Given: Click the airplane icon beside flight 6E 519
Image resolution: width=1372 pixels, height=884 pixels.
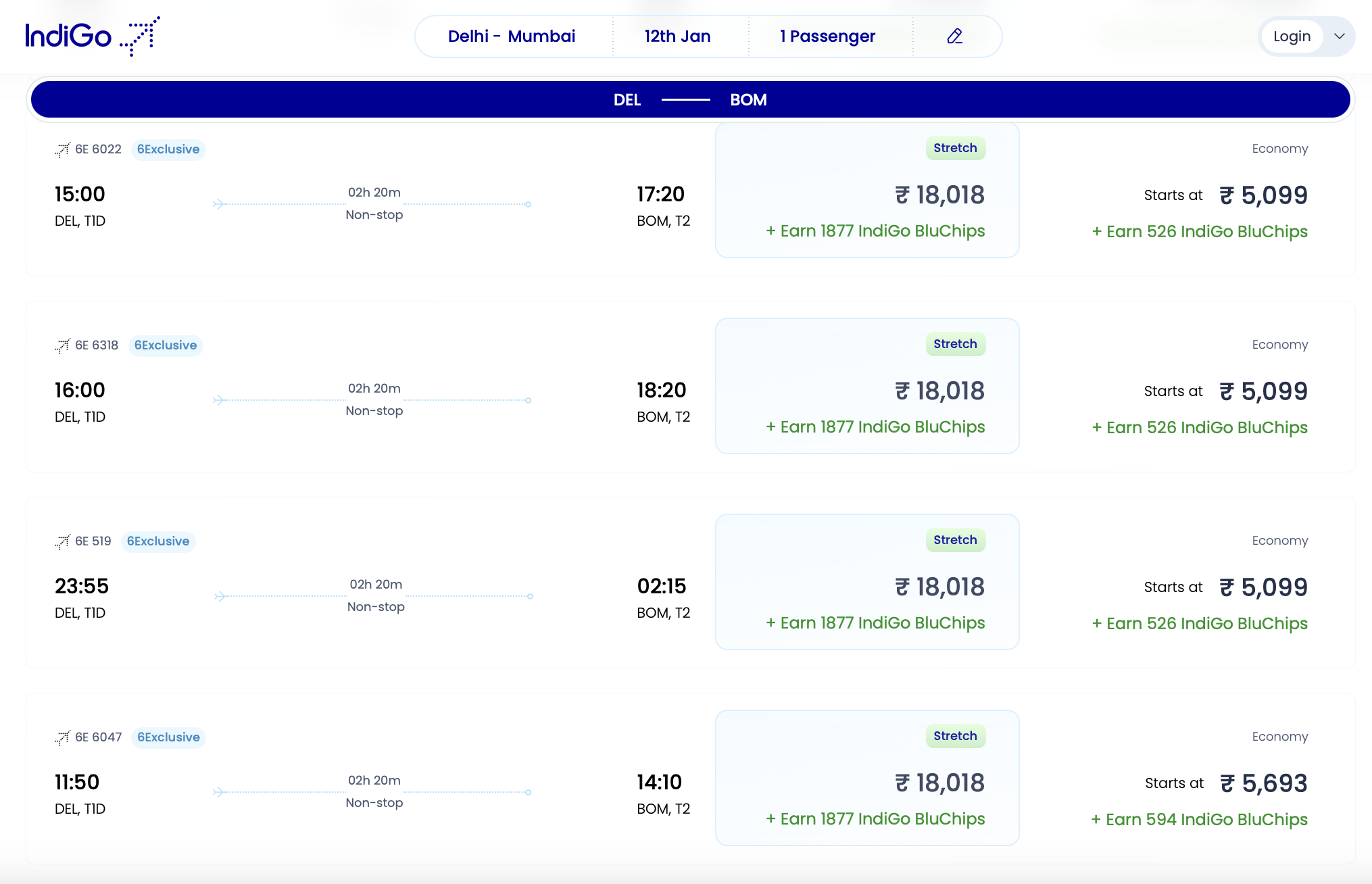Looking at the screenshot, I should 62,541.
